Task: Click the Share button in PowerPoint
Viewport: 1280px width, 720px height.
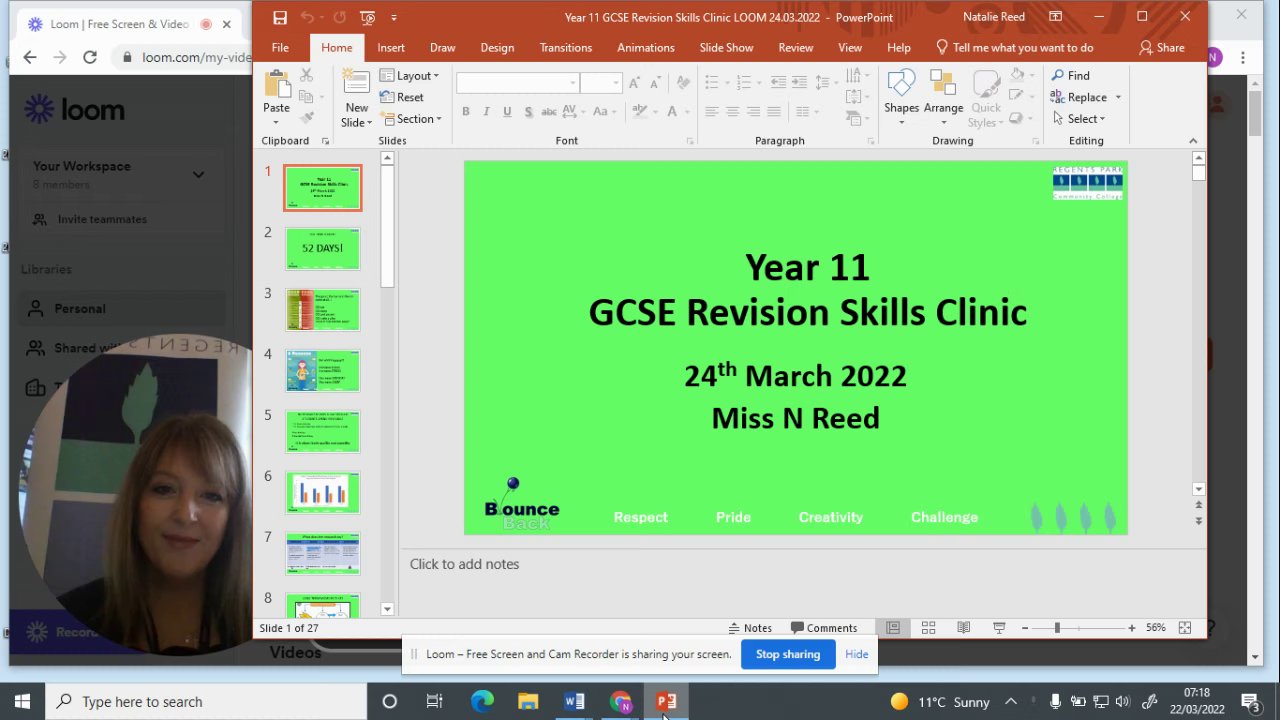Action: [1162, 47]
